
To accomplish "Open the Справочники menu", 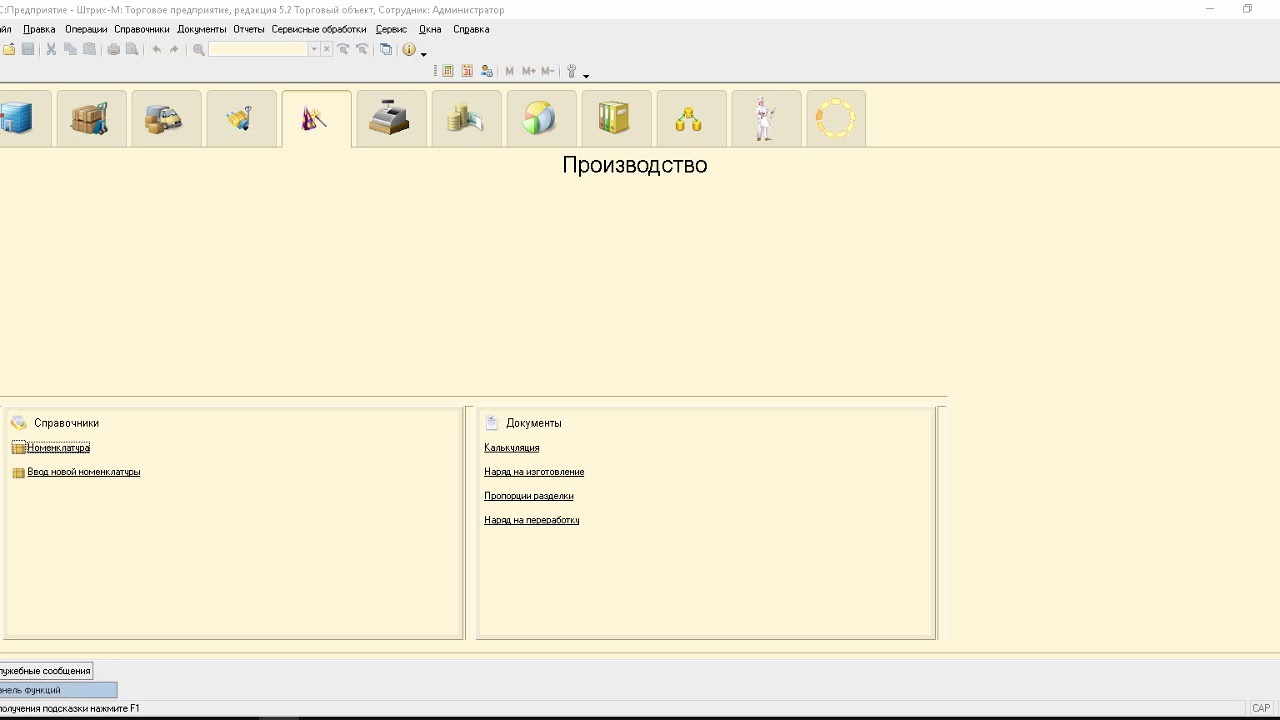I will (x=142, y=29).
